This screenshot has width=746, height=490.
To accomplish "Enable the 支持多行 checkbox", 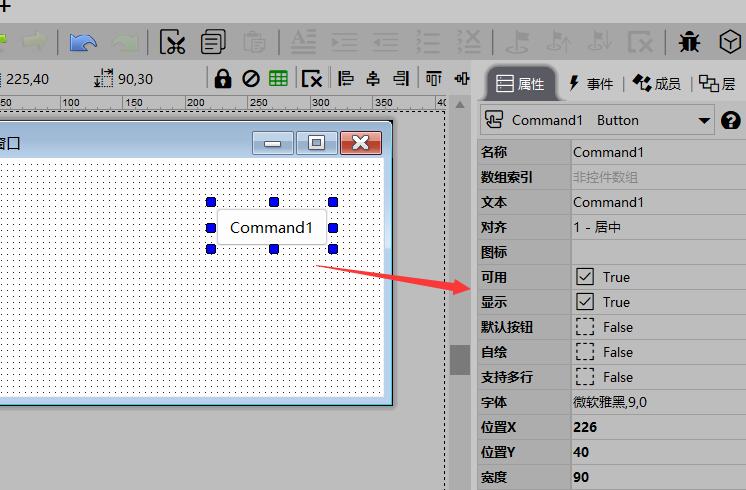I will [x=585, y=377].
